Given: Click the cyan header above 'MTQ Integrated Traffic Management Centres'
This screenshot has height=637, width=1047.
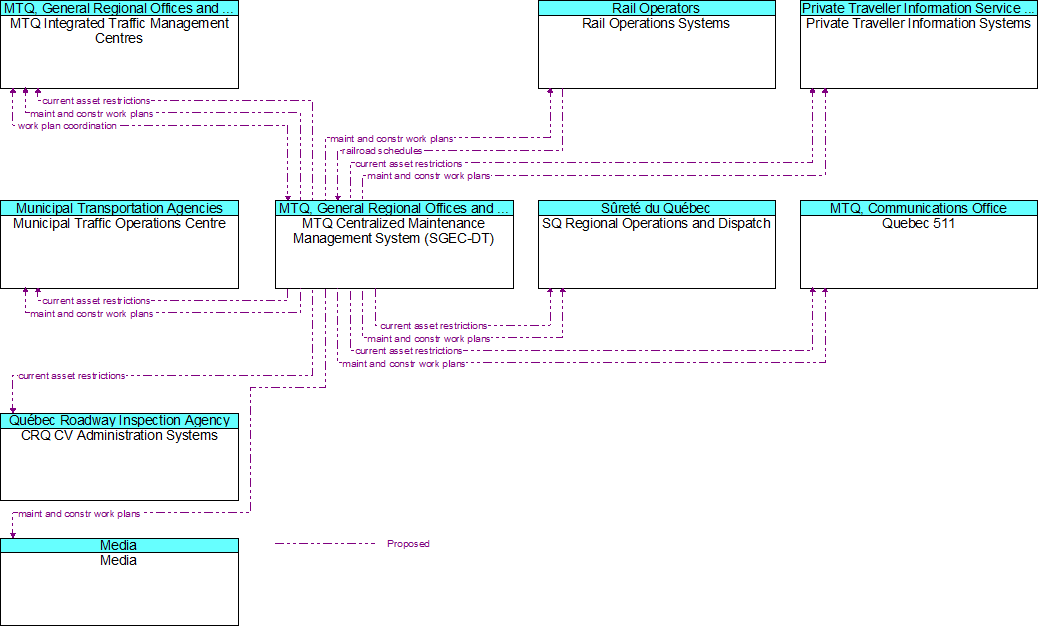Looking at the screenshot, I should pyautogui.click(x=120, y=8).
